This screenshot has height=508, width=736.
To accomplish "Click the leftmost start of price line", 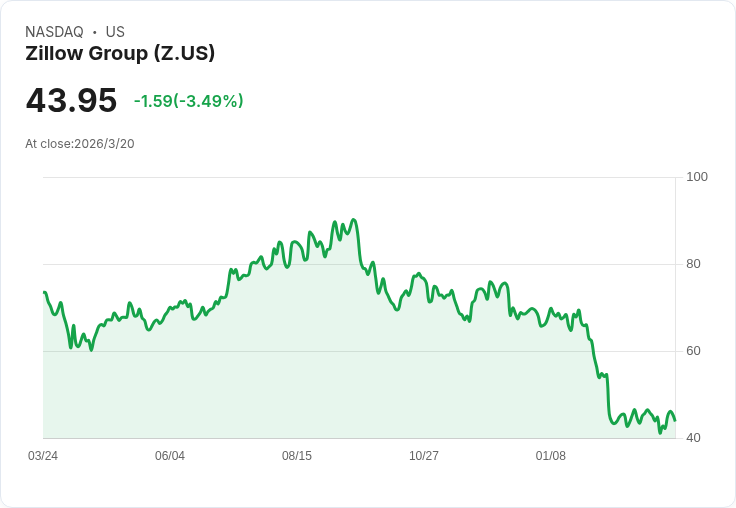I will [44, 292].
